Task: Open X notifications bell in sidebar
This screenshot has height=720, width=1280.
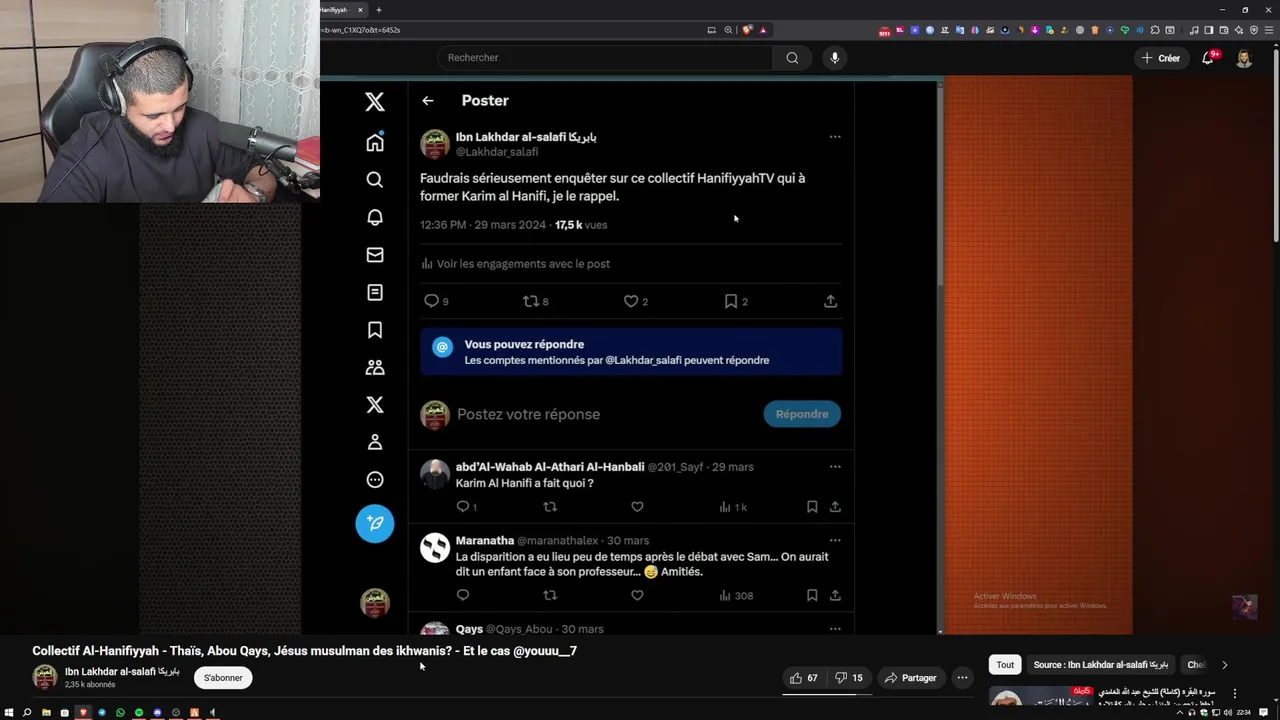Action: 375,218
